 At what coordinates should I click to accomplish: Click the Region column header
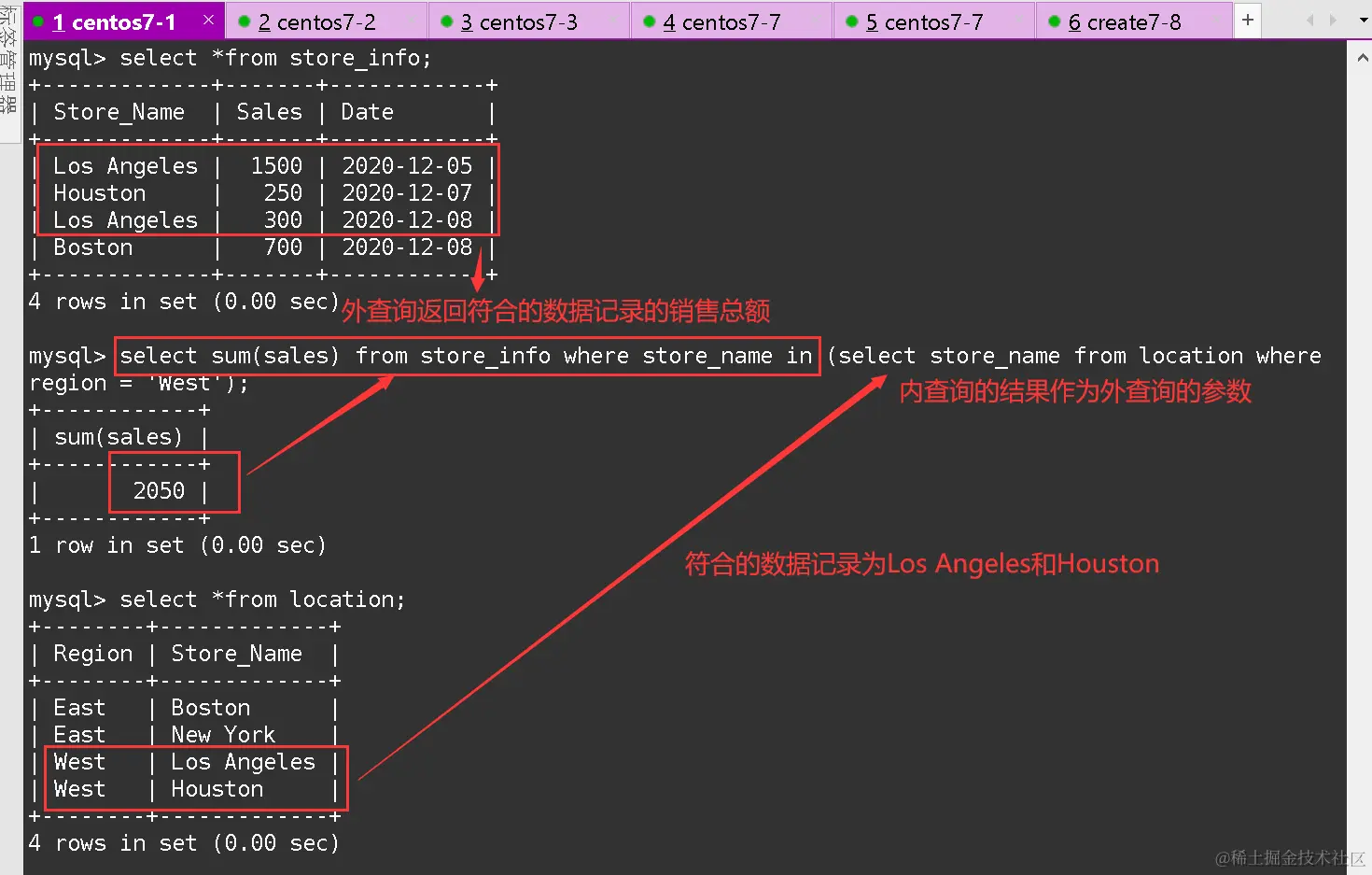(x=93, y=654)
